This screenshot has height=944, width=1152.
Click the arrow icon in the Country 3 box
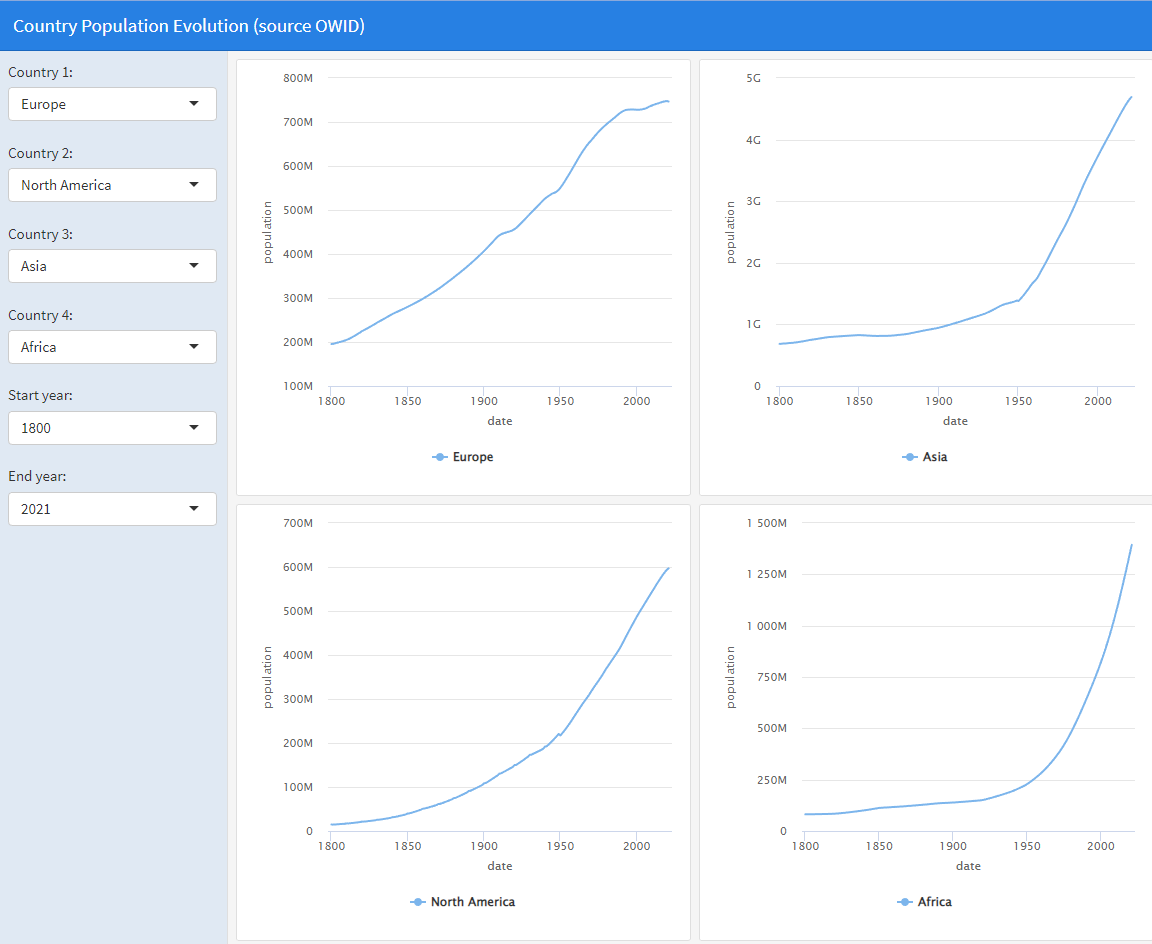[x=194, y=266]
